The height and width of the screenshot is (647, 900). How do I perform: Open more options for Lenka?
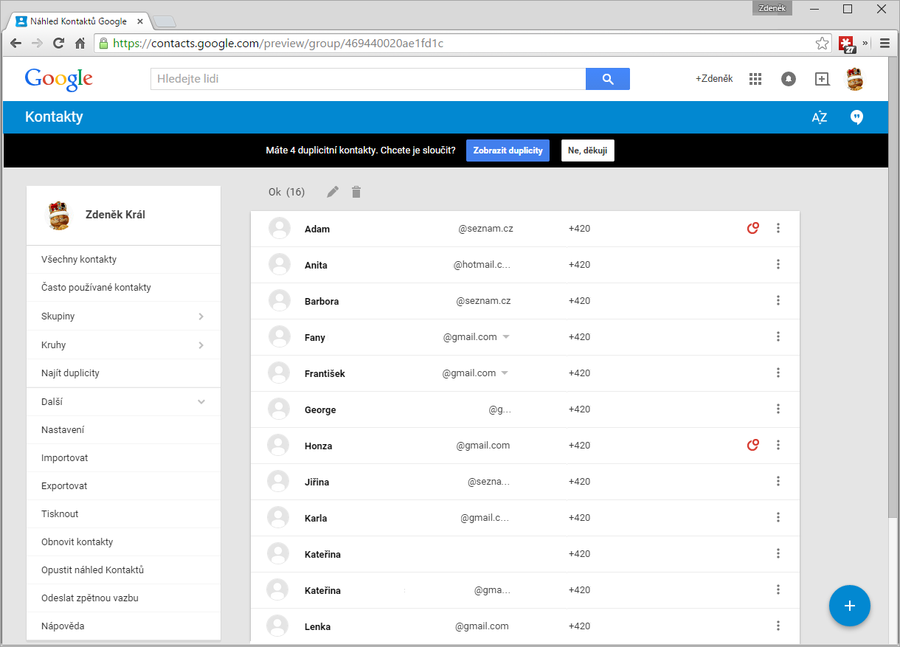coord(778,626)
